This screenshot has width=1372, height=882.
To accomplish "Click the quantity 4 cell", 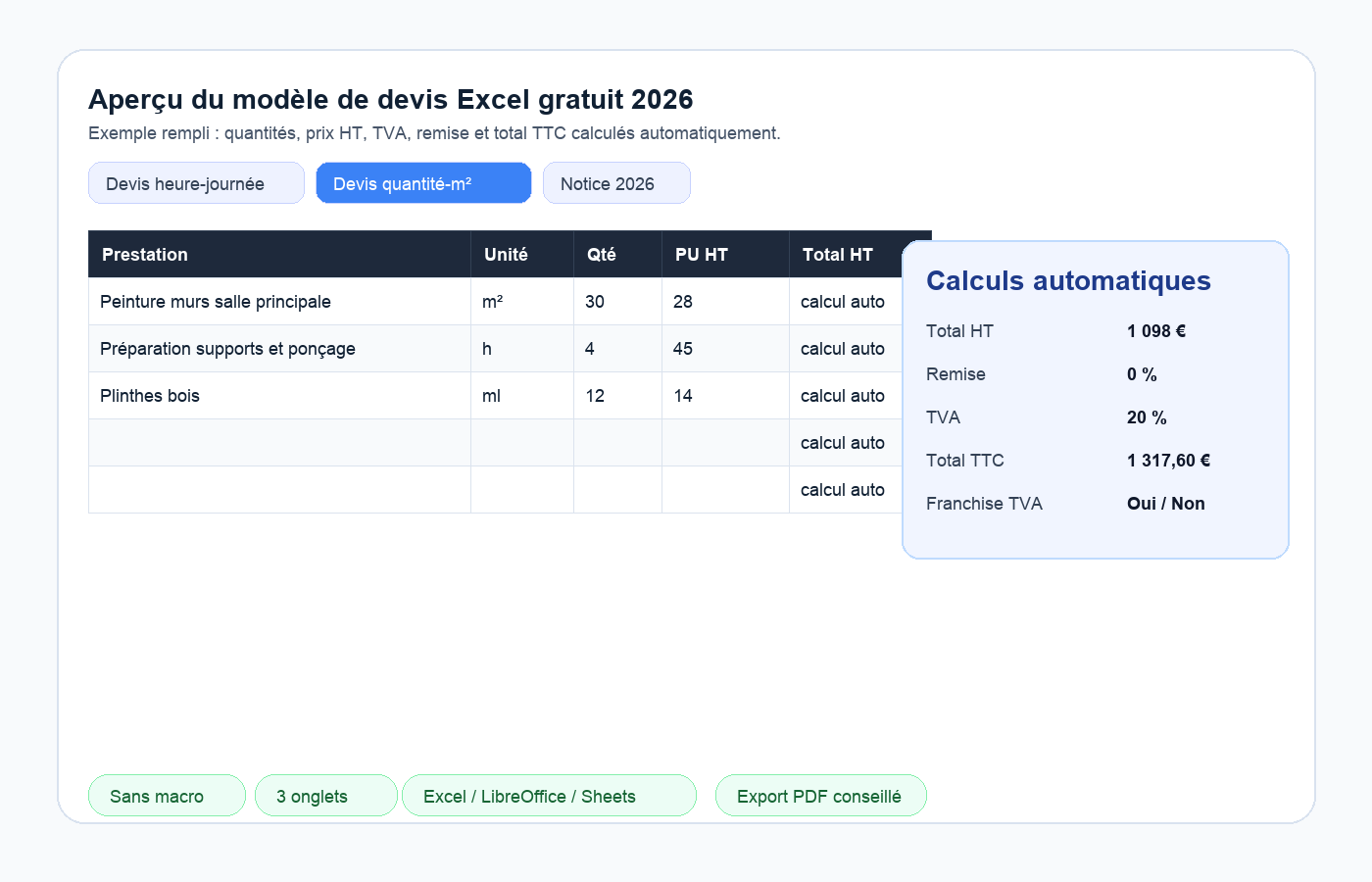I will click(x=617, y=349).
